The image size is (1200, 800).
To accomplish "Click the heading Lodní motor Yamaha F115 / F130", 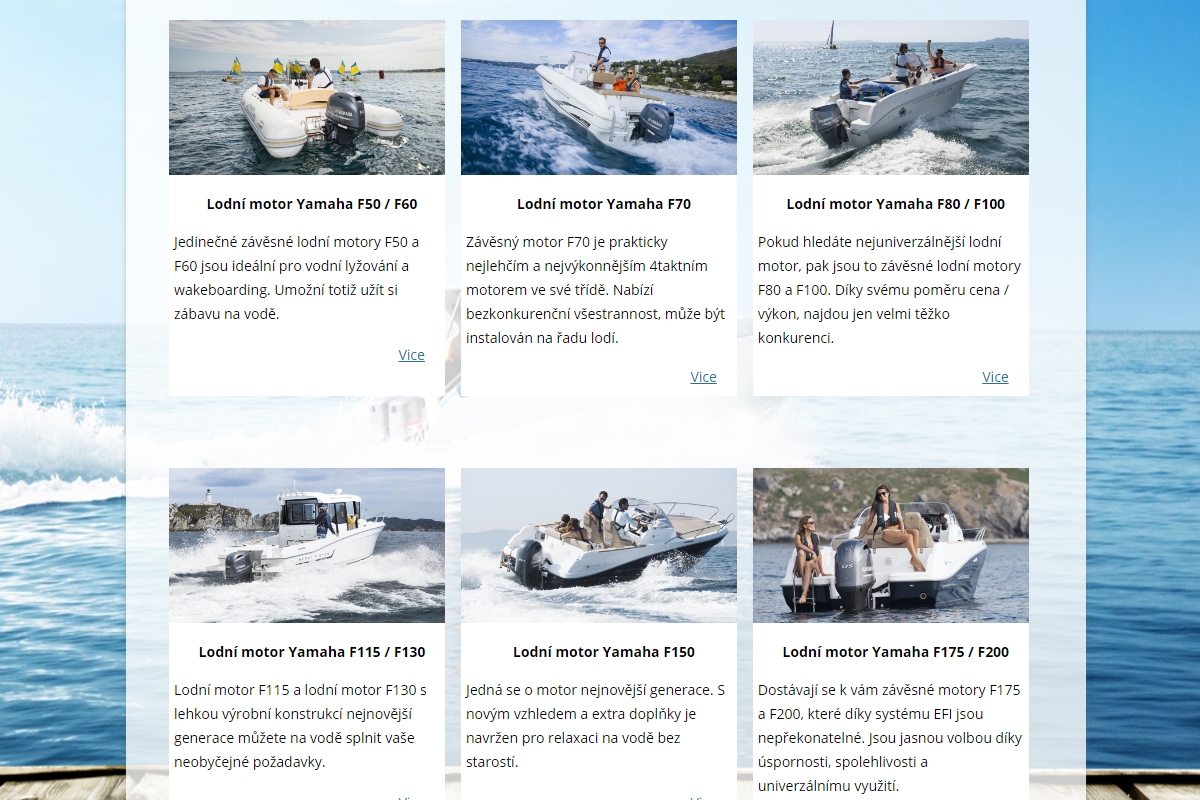I will [x=312, y=652].
